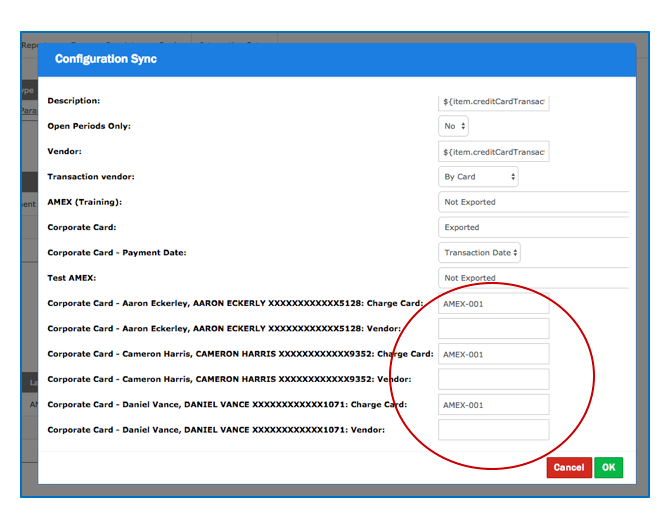The width and height of the screenshot is (666, 519).
Task: Edit Cameron Harris Charge Card field
Action: [x=494, y=354]
